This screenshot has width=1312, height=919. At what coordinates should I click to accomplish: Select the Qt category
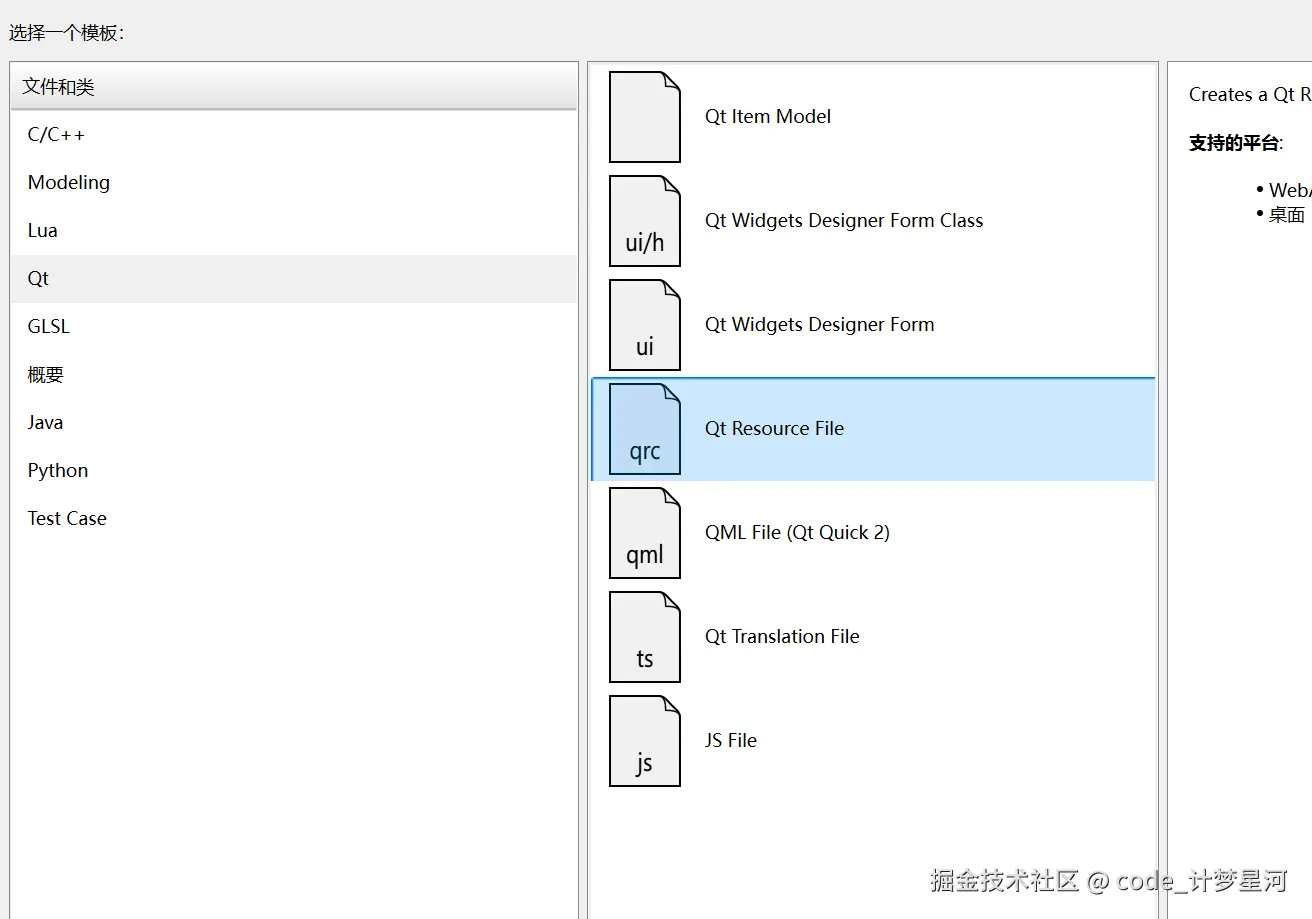pos(294,279)
